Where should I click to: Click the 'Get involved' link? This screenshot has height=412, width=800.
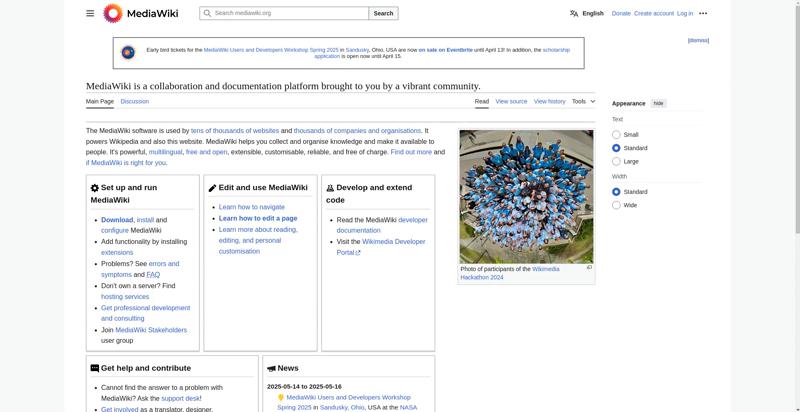coord(119,409)
